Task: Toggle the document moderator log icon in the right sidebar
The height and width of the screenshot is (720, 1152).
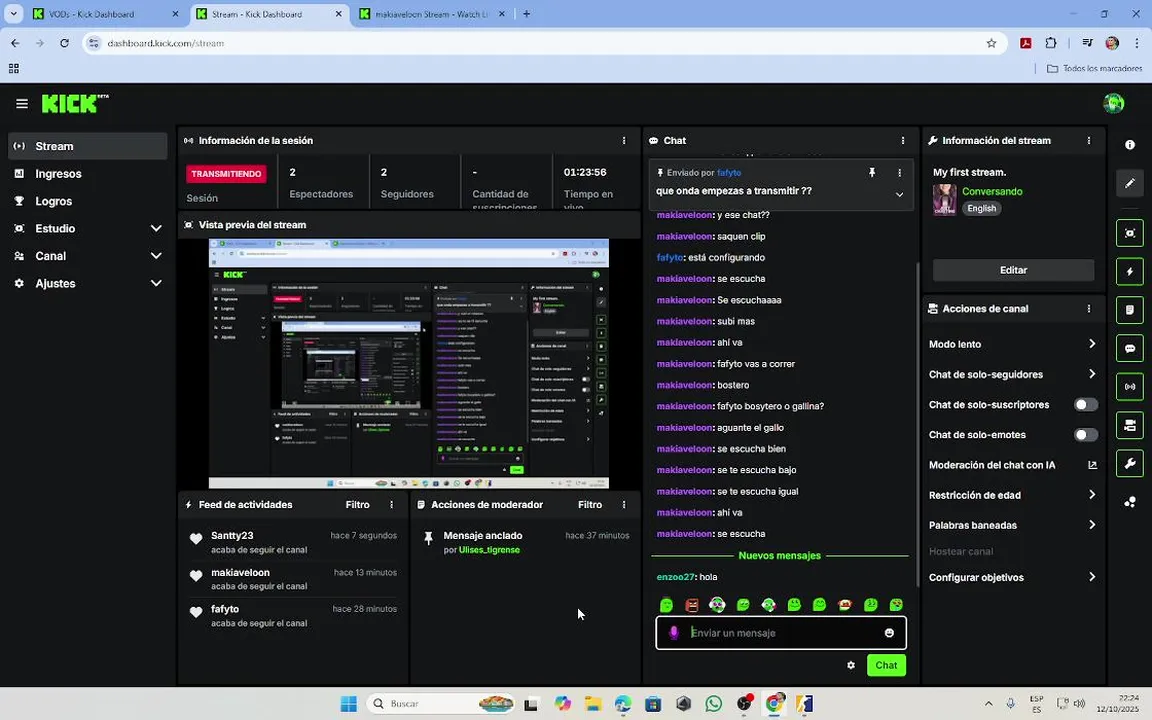Action: (x=1129, y=309)
